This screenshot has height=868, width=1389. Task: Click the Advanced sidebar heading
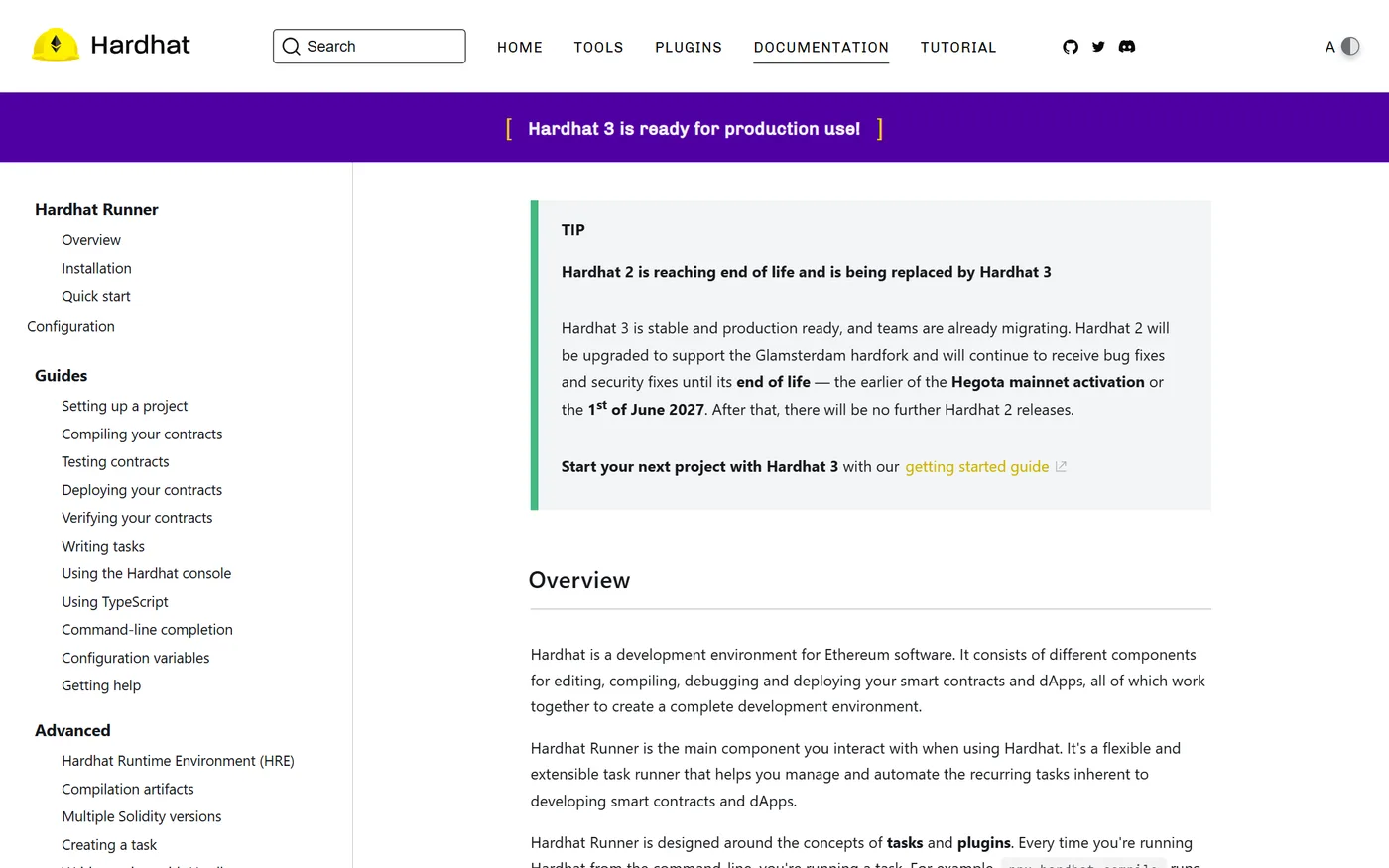click(72, 730)
